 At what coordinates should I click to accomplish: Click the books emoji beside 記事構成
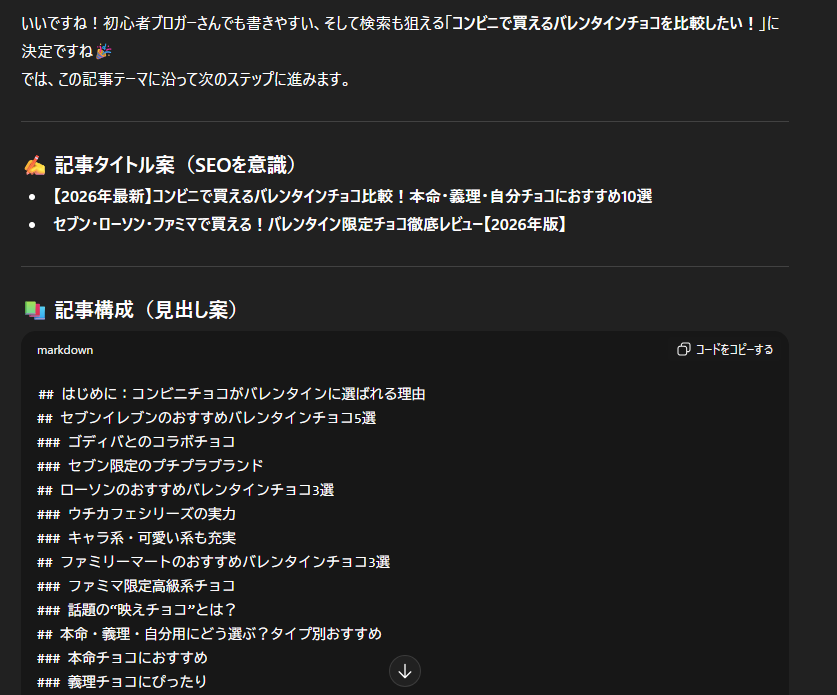pyautogui.click(x=34, y=310)
